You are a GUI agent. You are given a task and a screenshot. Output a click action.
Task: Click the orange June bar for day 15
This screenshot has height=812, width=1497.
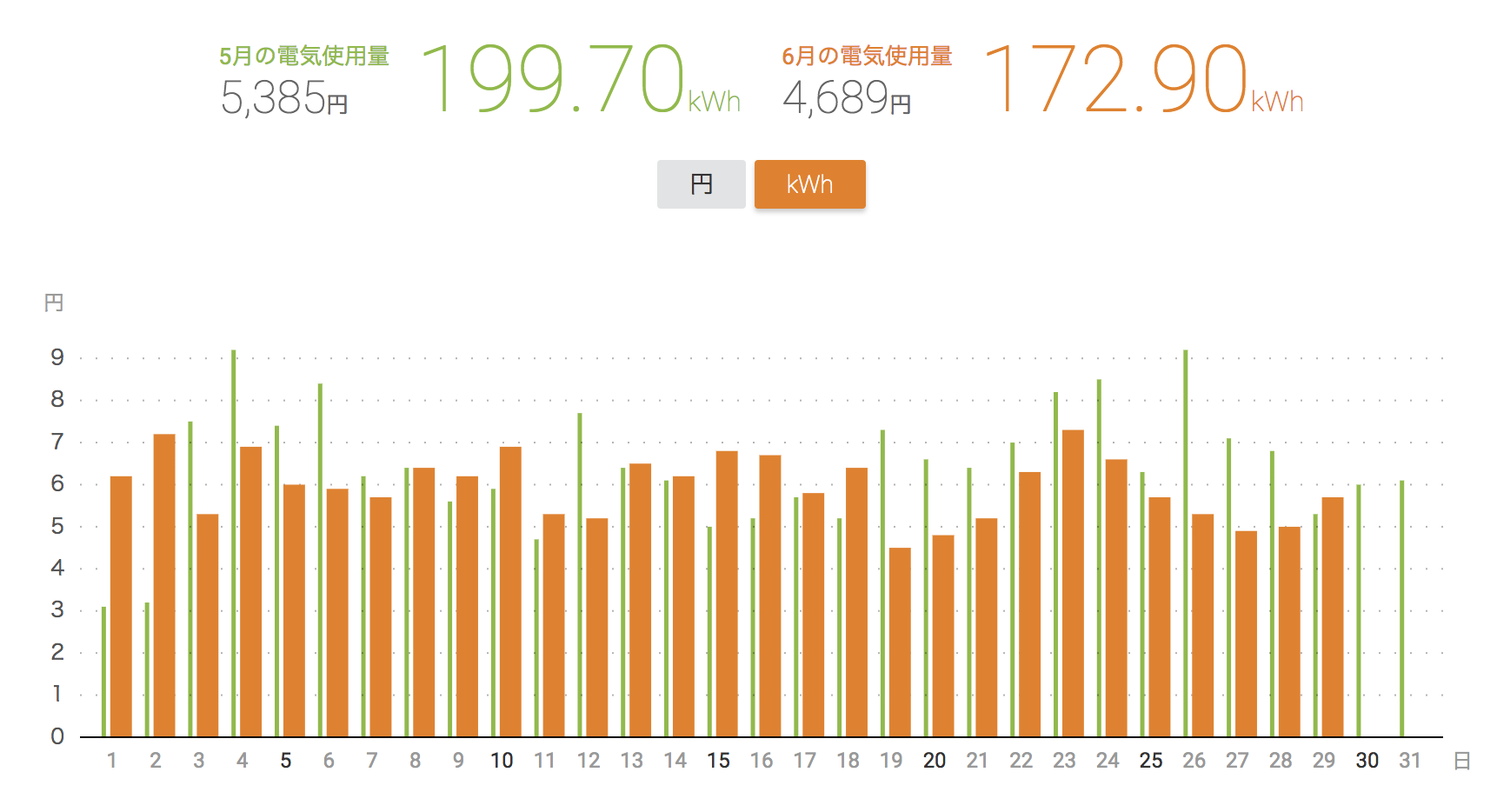727,594
